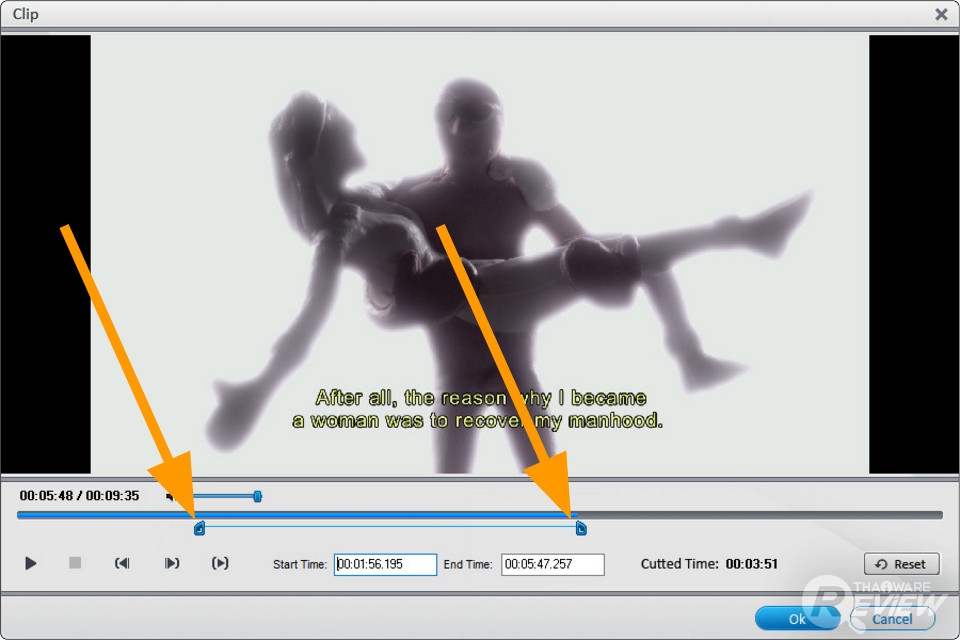
Task: Mute audio via the speaker icon
Action: click(170, 496)
